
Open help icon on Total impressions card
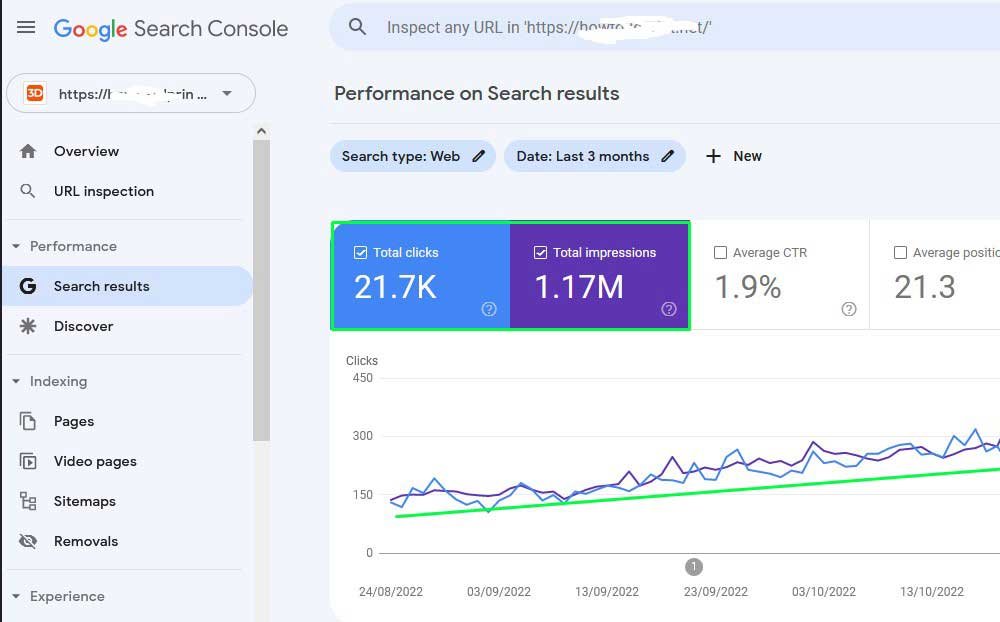click(668, 309)
